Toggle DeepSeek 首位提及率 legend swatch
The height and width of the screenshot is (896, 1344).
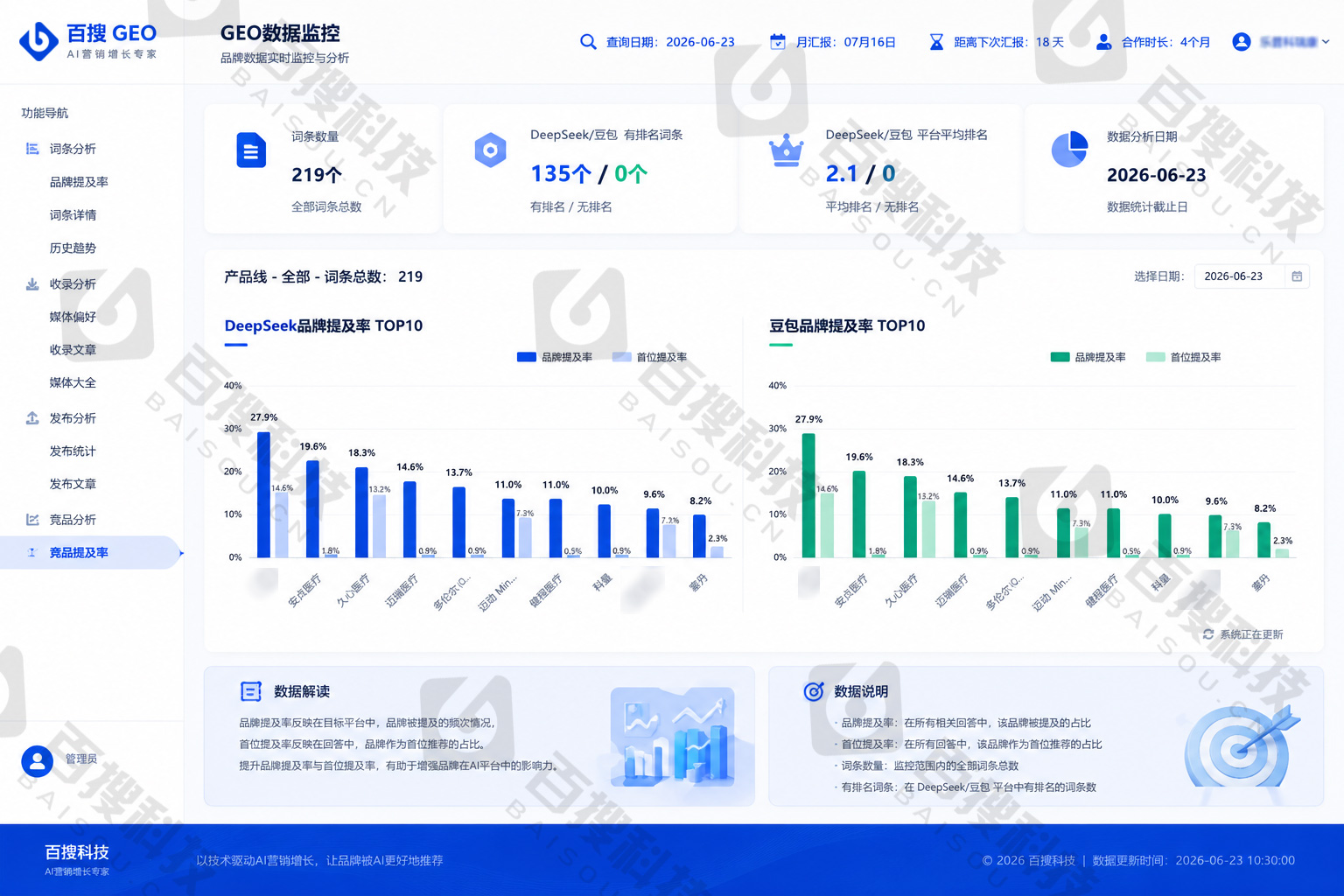tap(622, 357)
